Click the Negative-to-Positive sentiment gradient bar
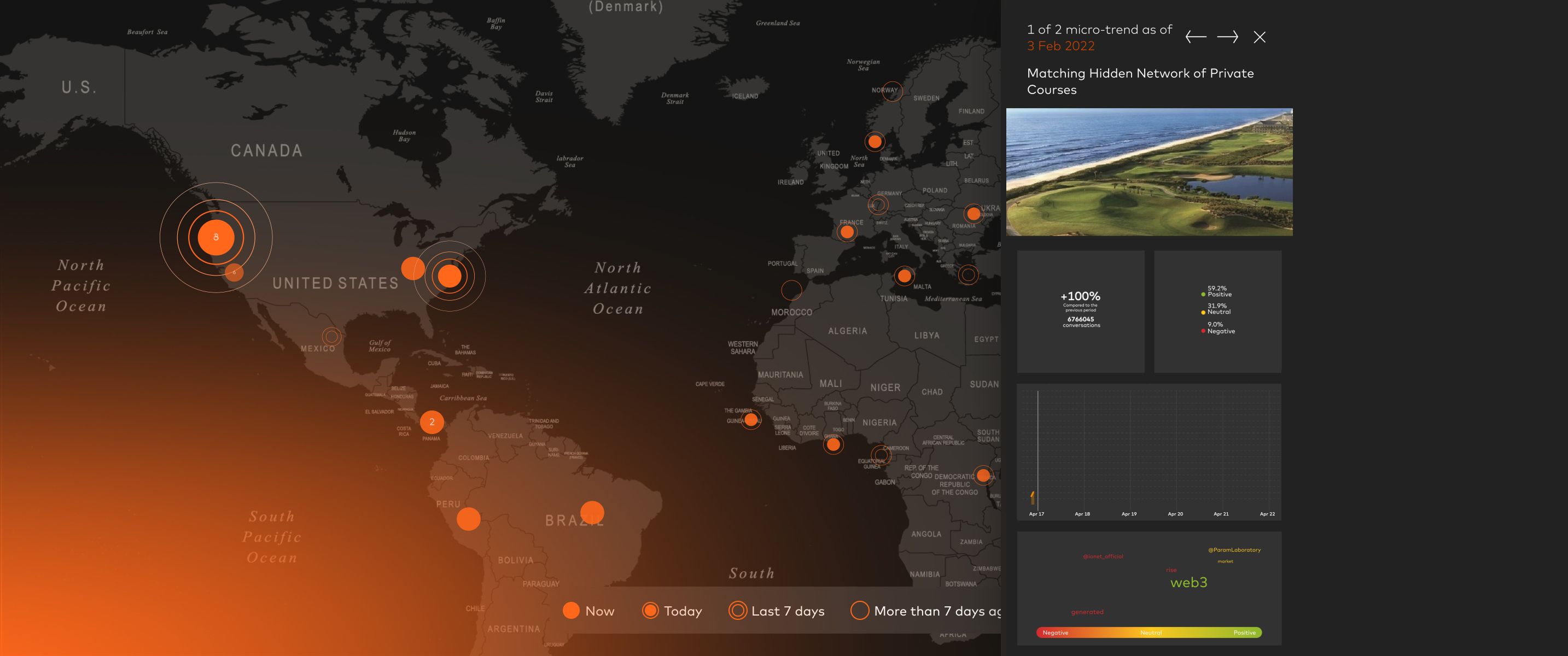The width and height of the screenshot is (1568, 656). click(1149, 633)
